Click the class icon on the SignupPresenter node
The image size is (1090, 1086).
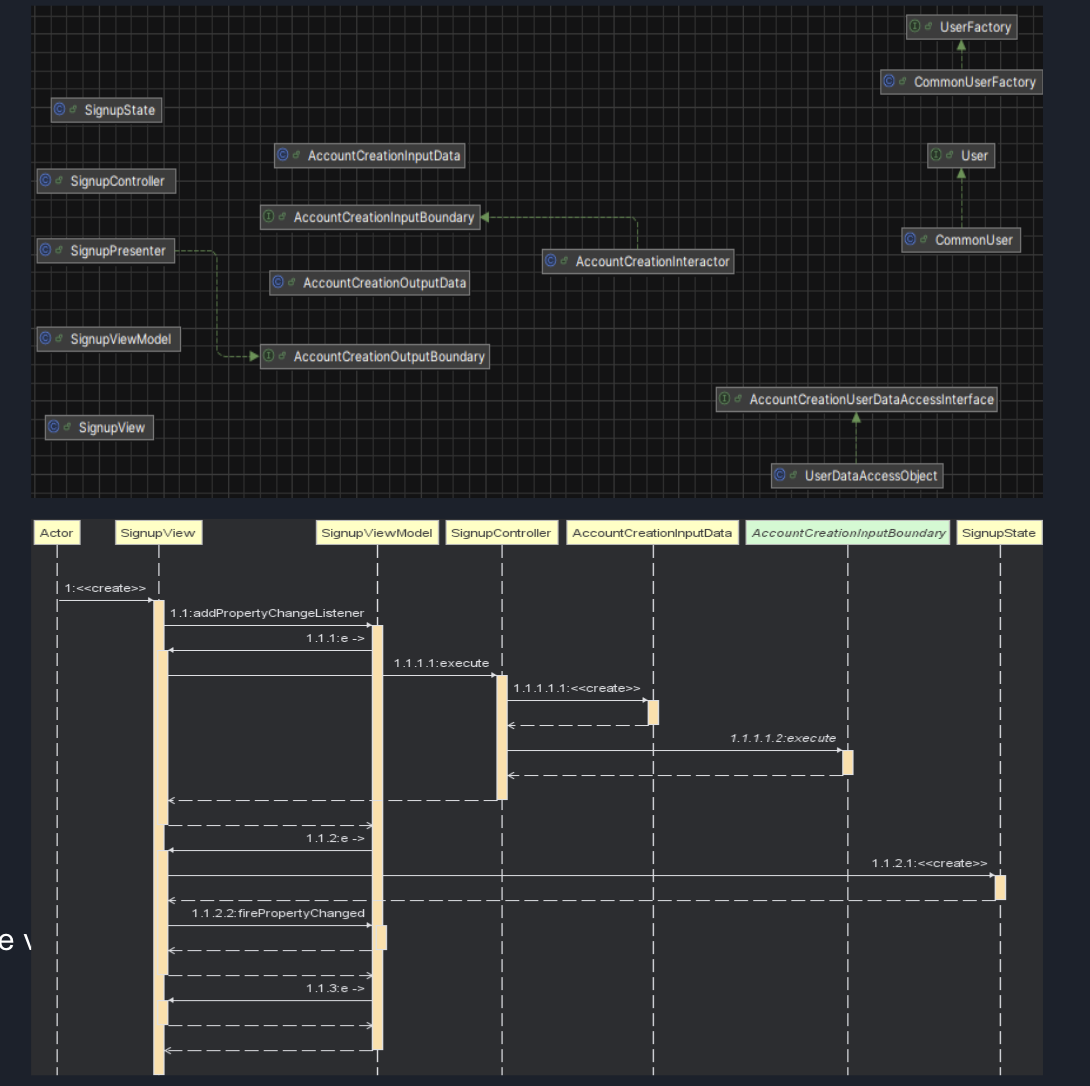(x=46, y=251)
